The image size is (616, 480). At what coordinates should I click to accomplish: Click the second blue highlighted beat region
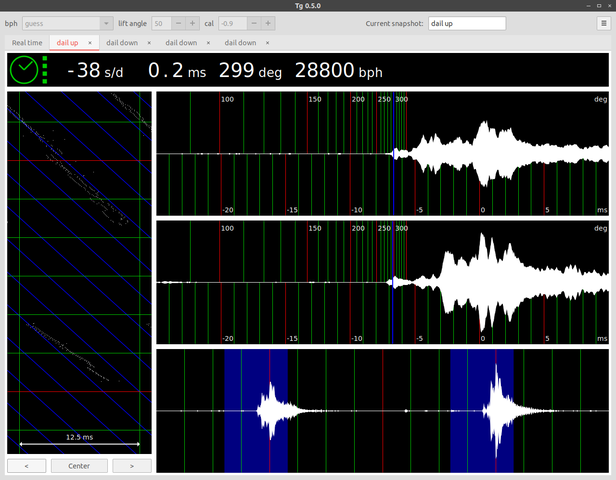click(x=482, y=410)
